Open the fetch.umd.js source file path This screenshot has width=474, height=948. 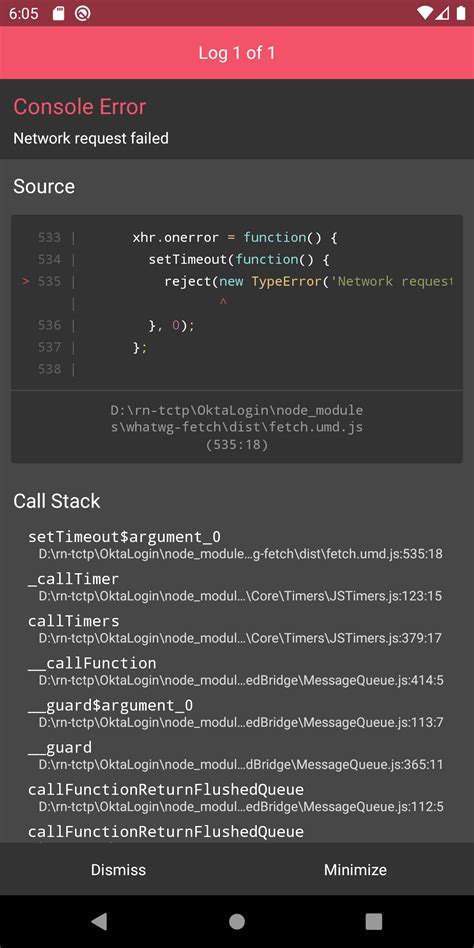click(237, 427)
